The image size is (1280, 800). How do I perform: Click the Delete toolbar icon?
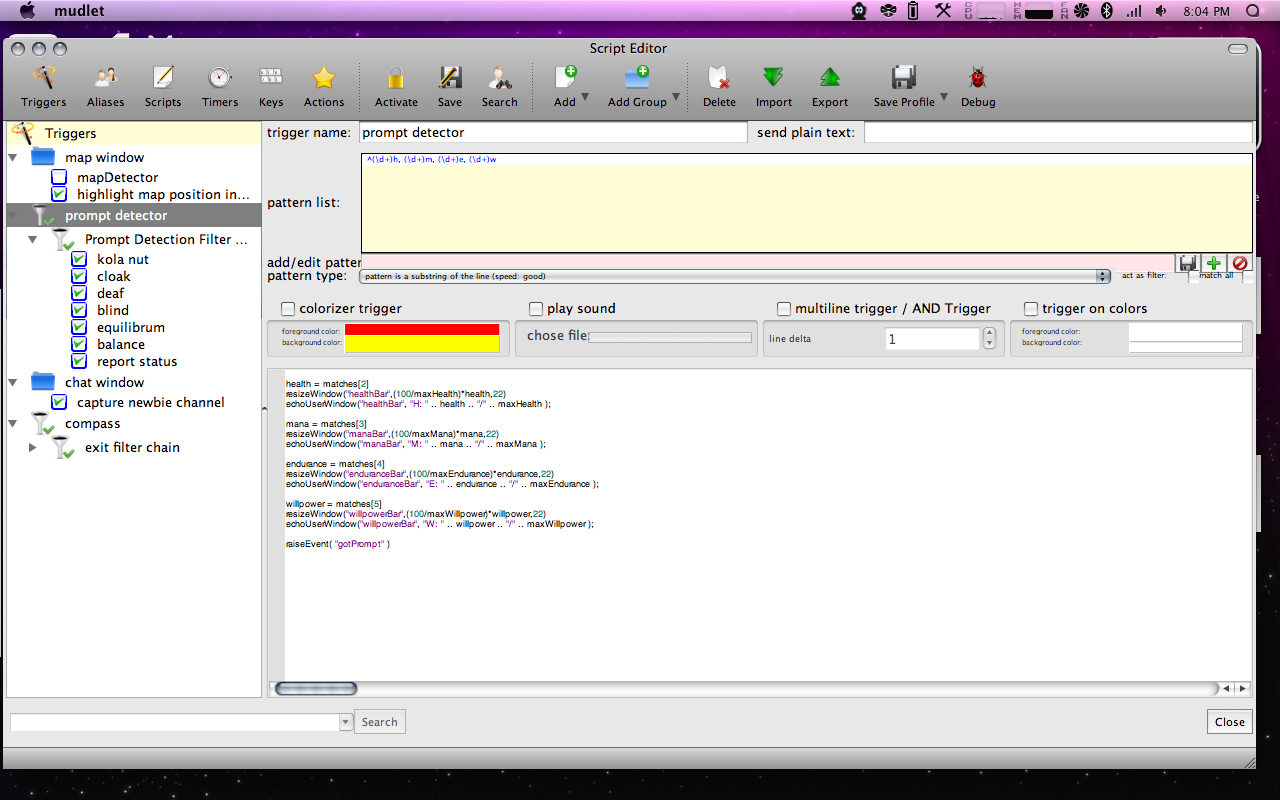pyautogui.click(x=718, y=78)
